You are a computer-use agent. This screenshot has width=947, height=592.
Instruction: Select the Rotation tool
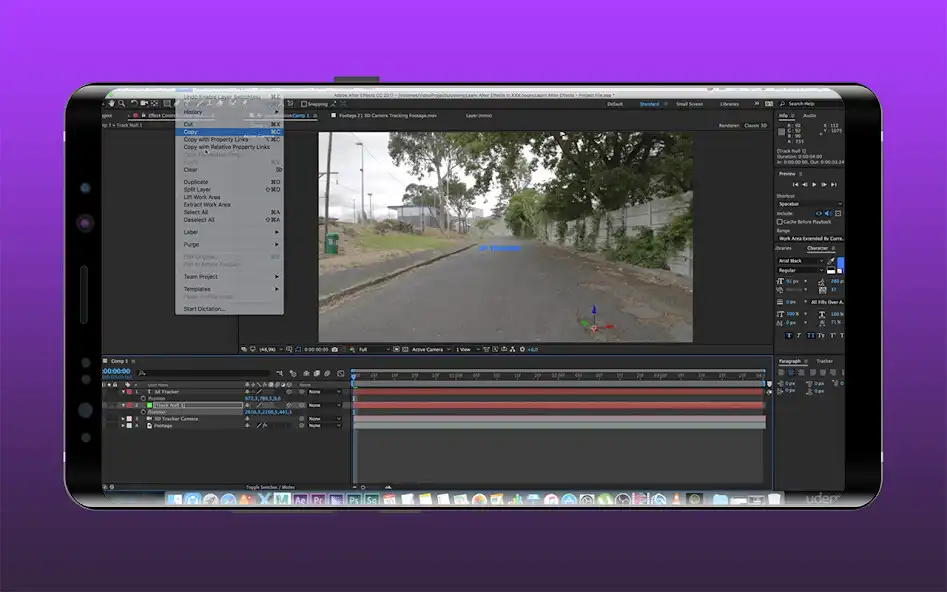[x=133, y=104]
